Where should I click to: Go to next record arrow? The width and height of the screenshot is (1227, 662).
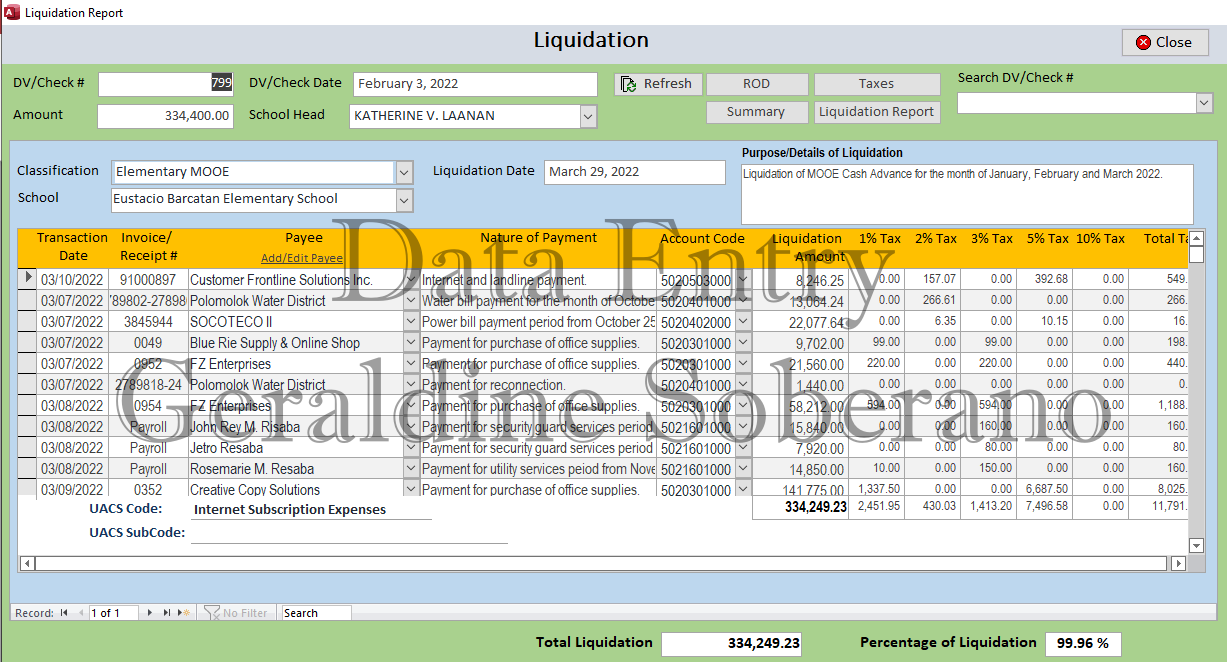pos(151,613)
